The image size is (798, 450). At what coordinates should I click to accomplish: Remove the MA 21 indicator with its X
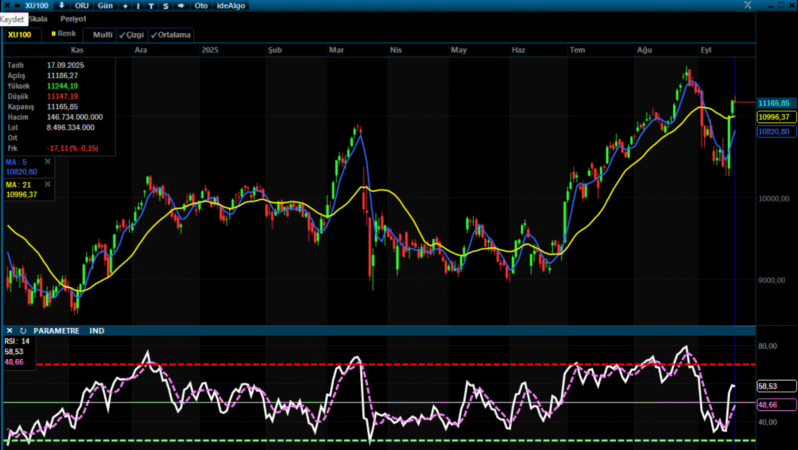[x=47, y=184]
